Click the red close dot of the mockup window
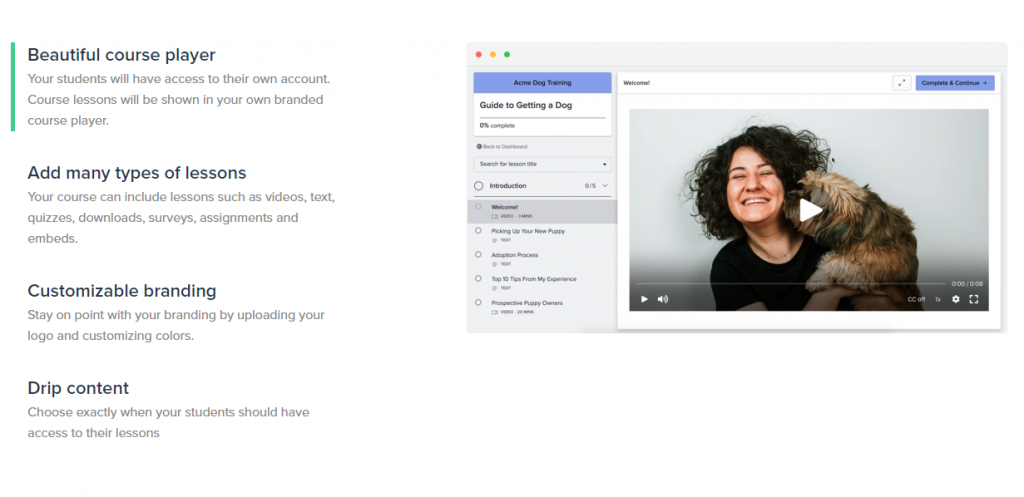Viewport: 1024px width, 497px height. point(479,55)
